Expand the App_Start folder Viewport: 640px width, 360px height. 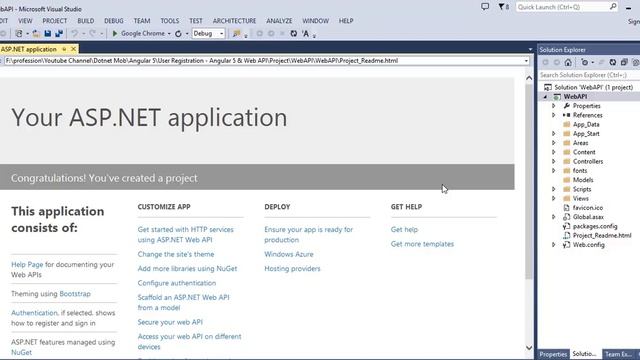pos(554,133)
